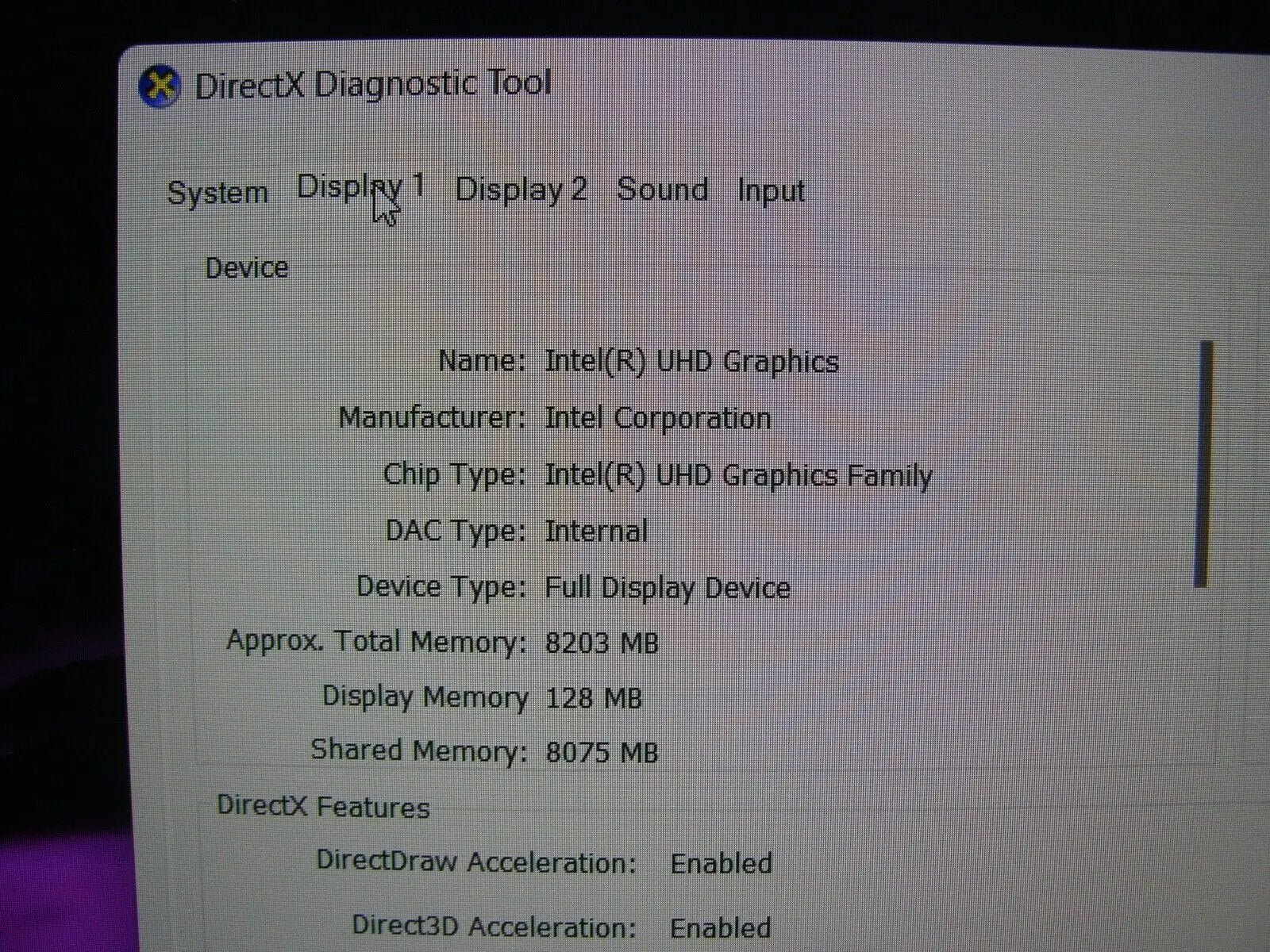Switch to the System tab
The height and width of the screenshot is (952, 1270).
point(217,193)
